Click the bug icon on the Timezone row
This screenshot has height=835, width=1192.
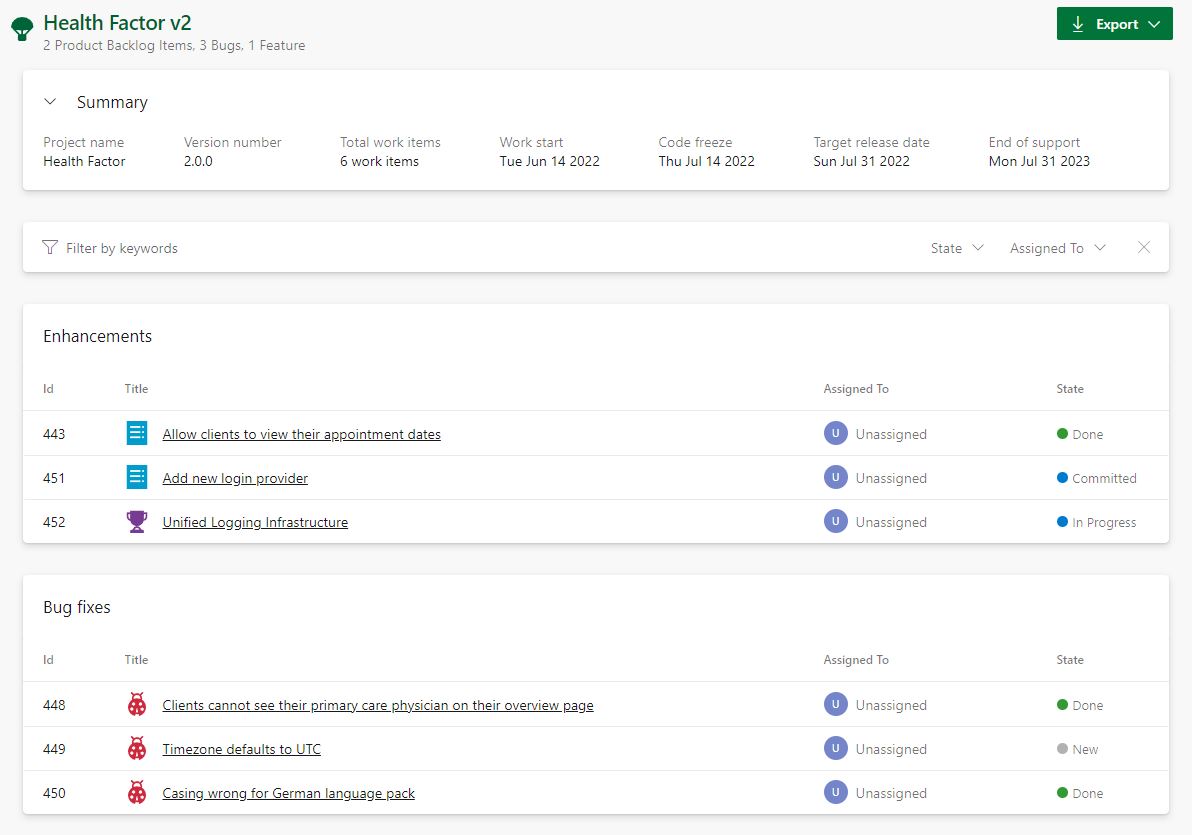pyautogui.click(x=136, y=748)
